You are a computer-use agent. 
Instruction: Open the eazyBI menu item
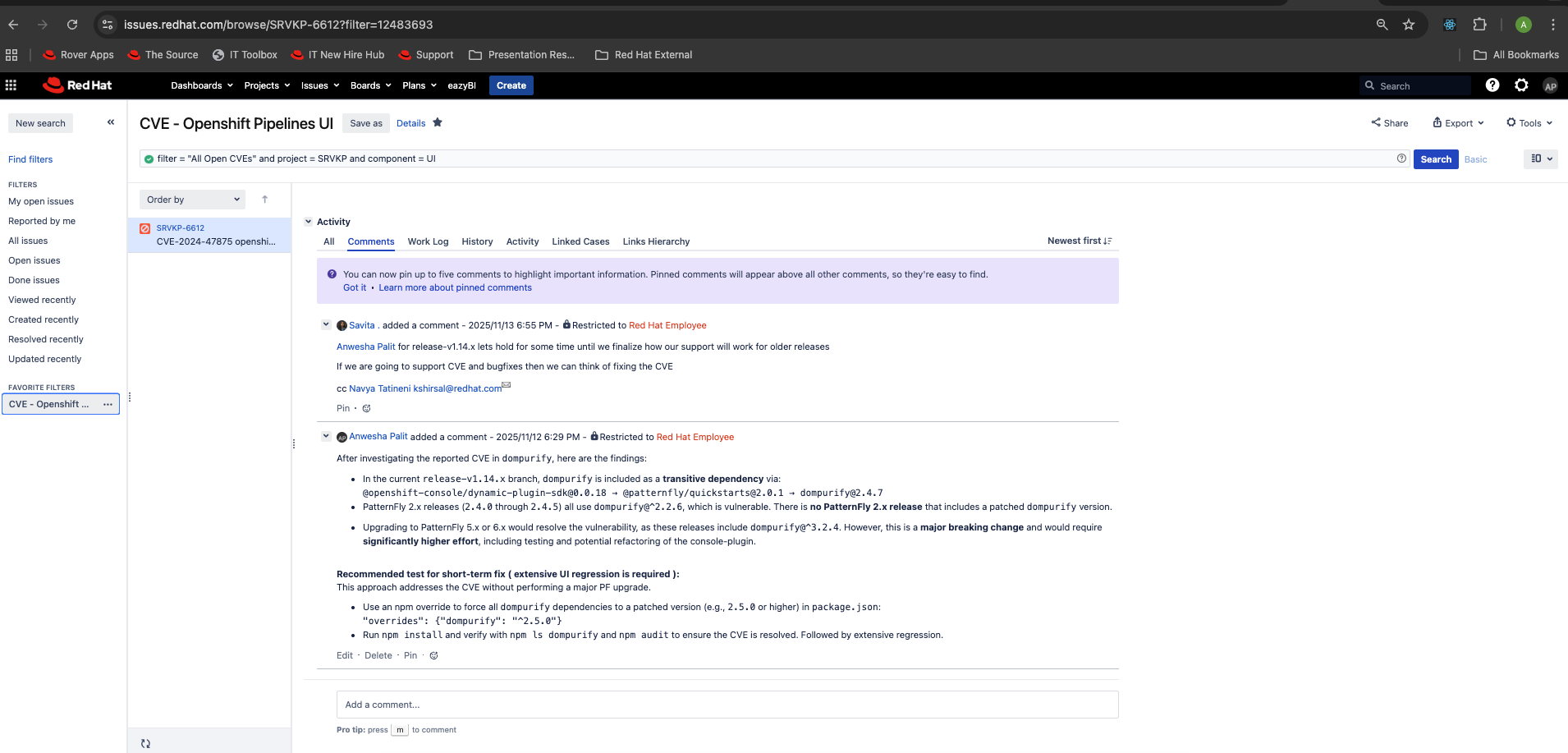461,85
